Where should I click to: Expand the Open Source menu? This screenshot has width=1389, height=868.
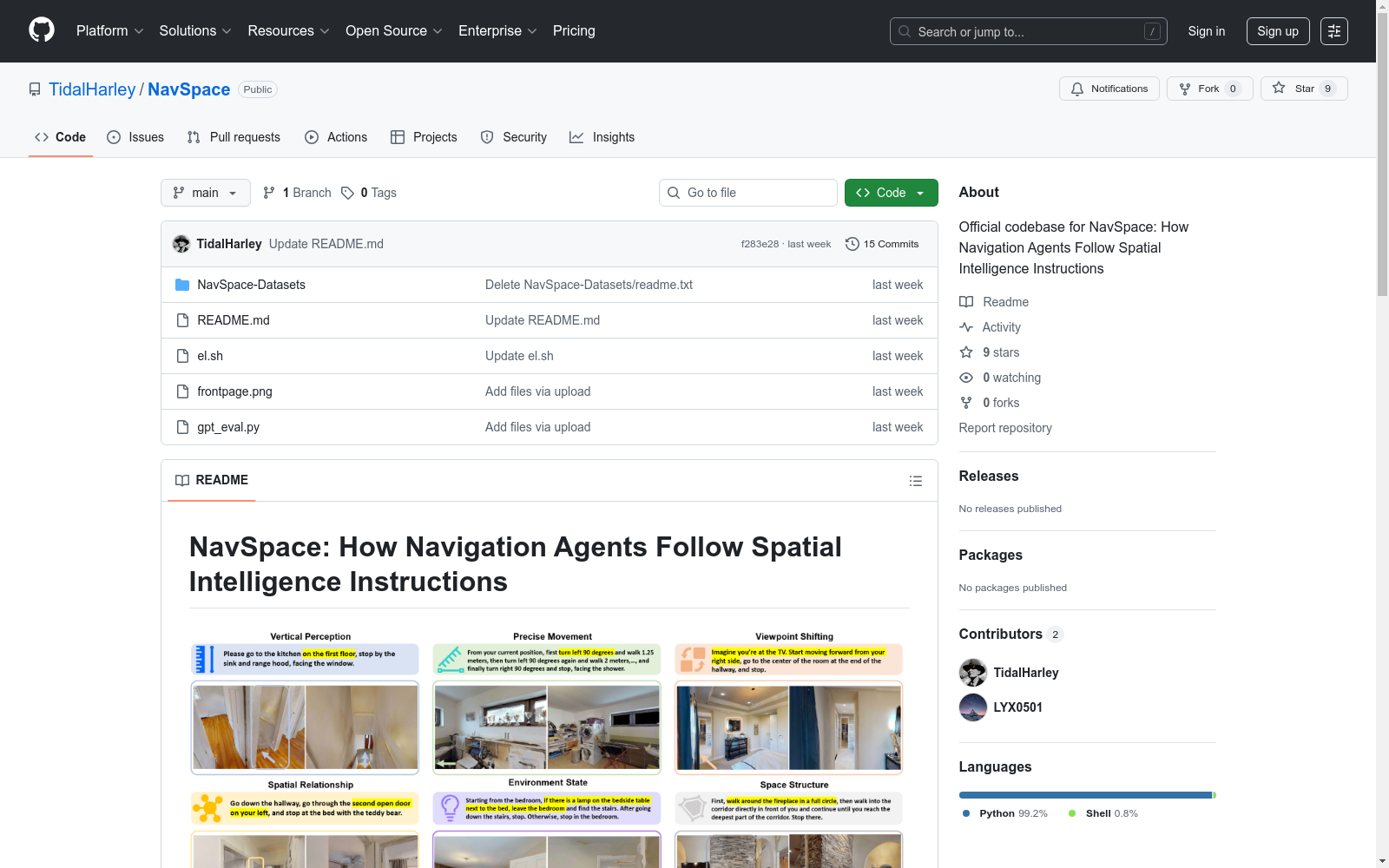click(x=394, y=31)
